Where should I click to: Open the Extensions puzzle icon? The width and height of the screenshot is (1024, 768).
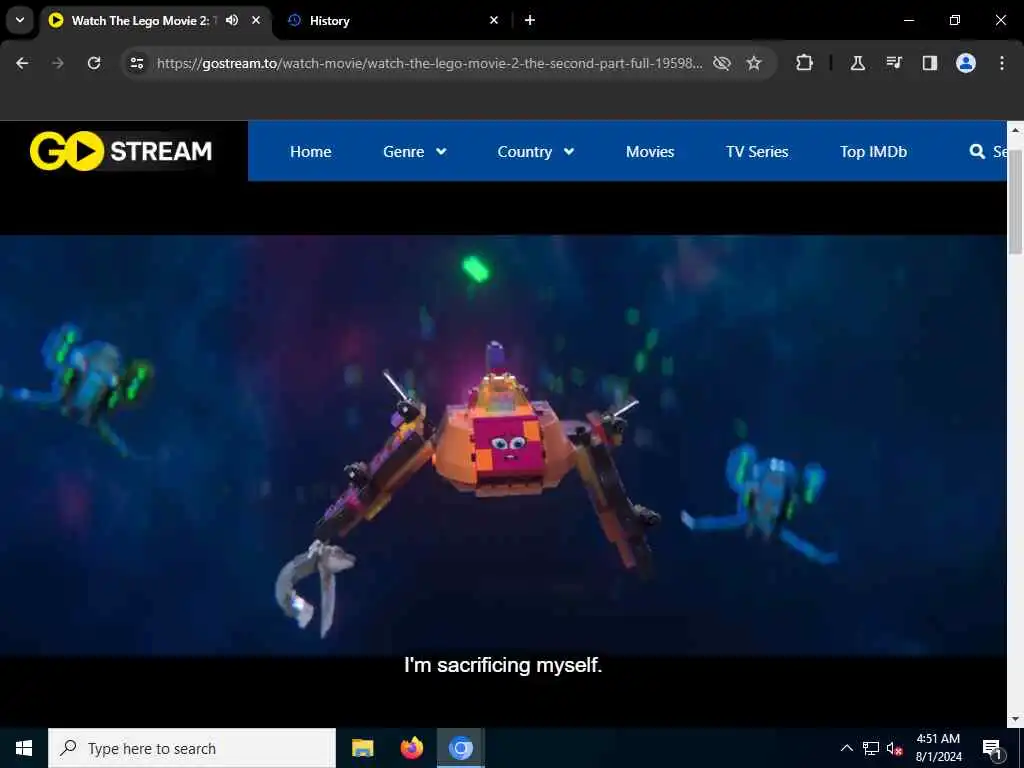[x=805, y=63]
